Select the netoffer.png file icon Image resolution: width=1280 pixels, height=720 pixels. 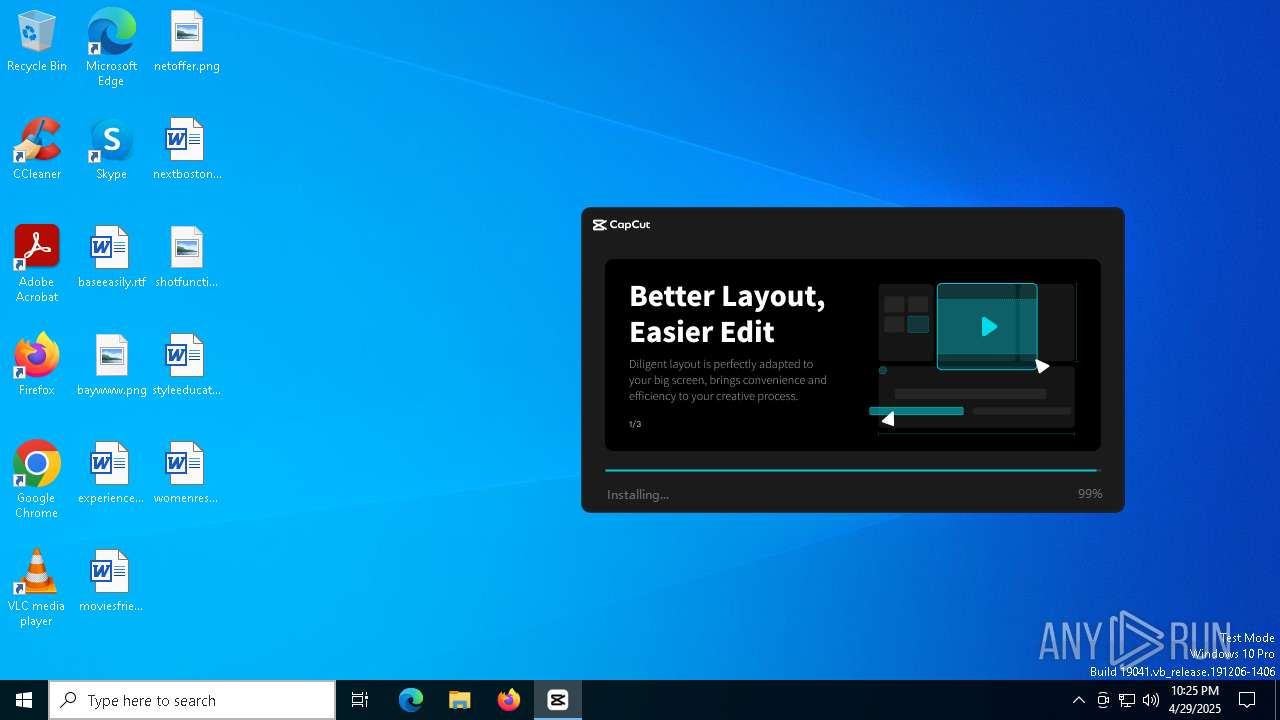pos(186,42)
